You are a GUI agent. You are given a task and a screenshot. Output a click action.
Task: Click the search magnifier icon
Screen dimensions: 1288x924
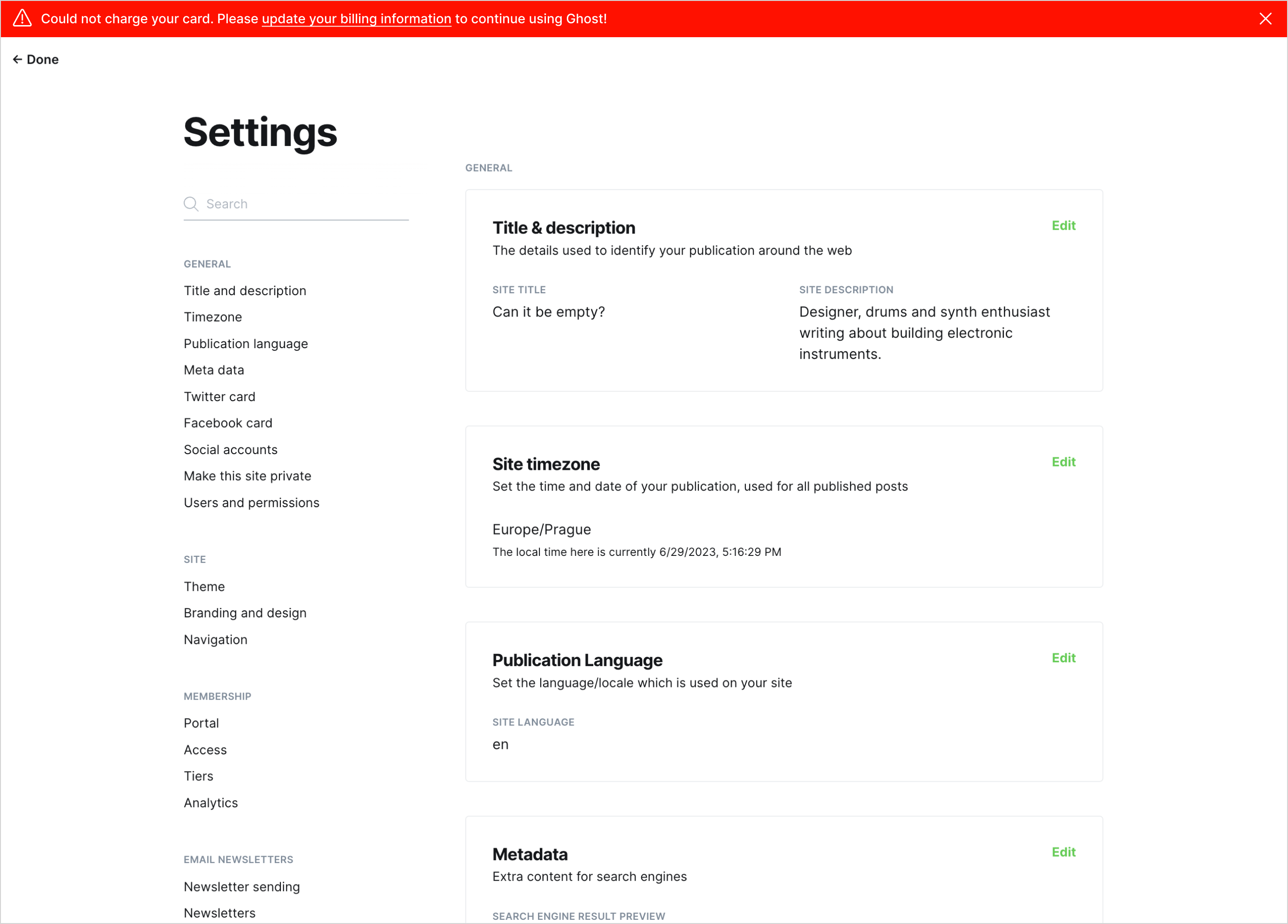pos(191,204)
